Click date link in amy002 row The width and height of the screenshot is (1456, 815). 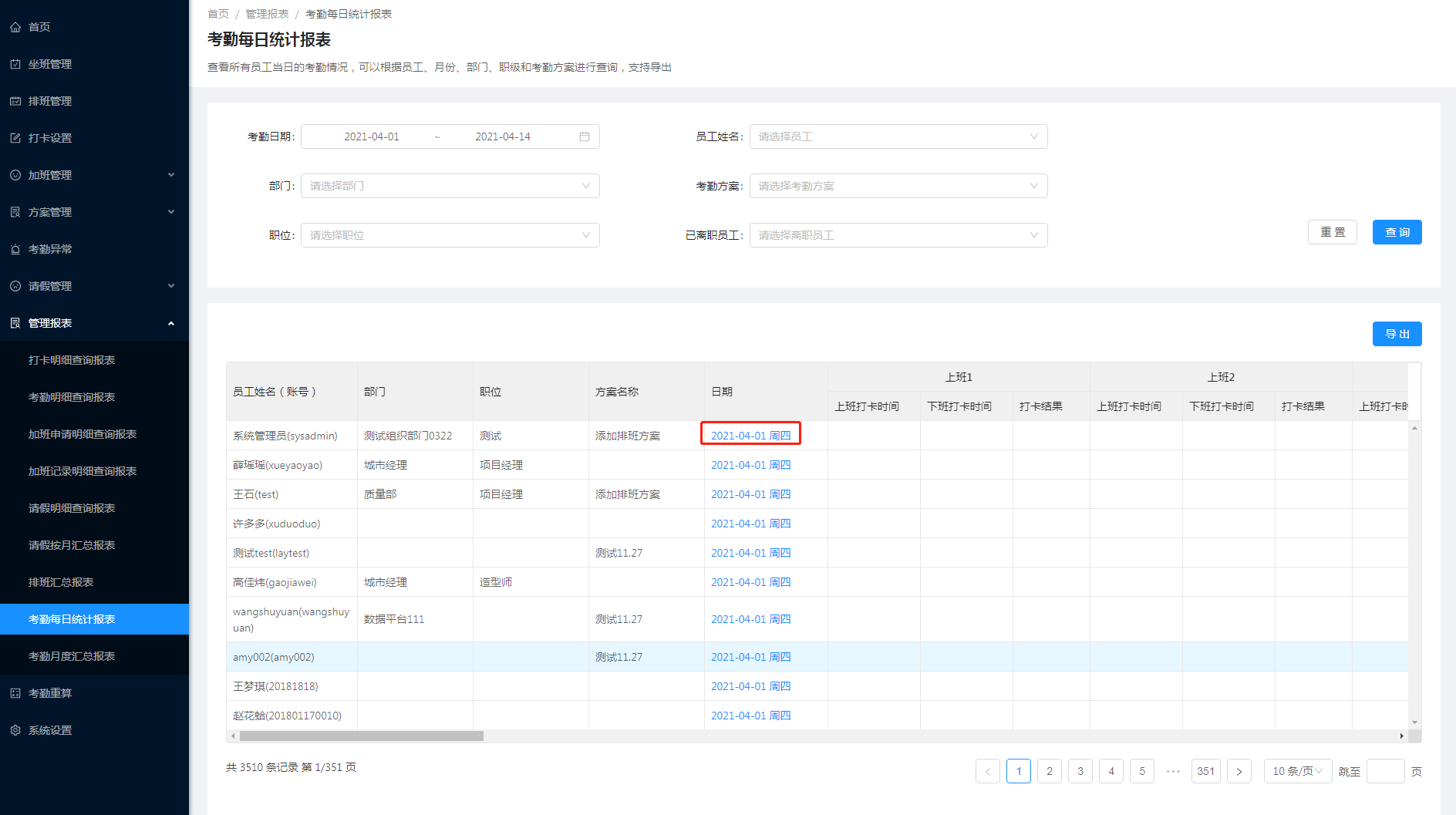point(750,657)
